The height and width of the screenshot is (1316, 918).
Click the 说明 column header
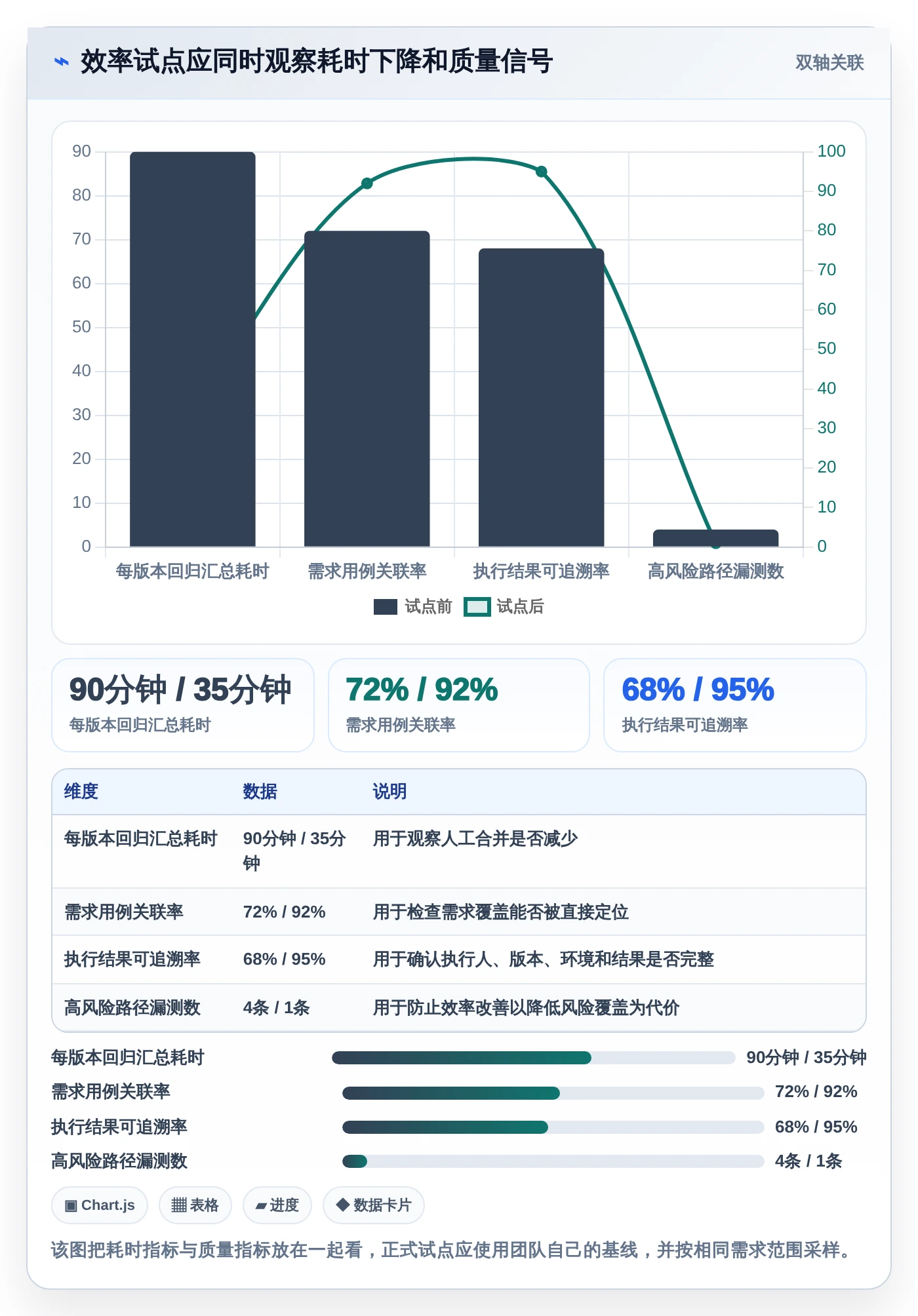coord(390,792)
